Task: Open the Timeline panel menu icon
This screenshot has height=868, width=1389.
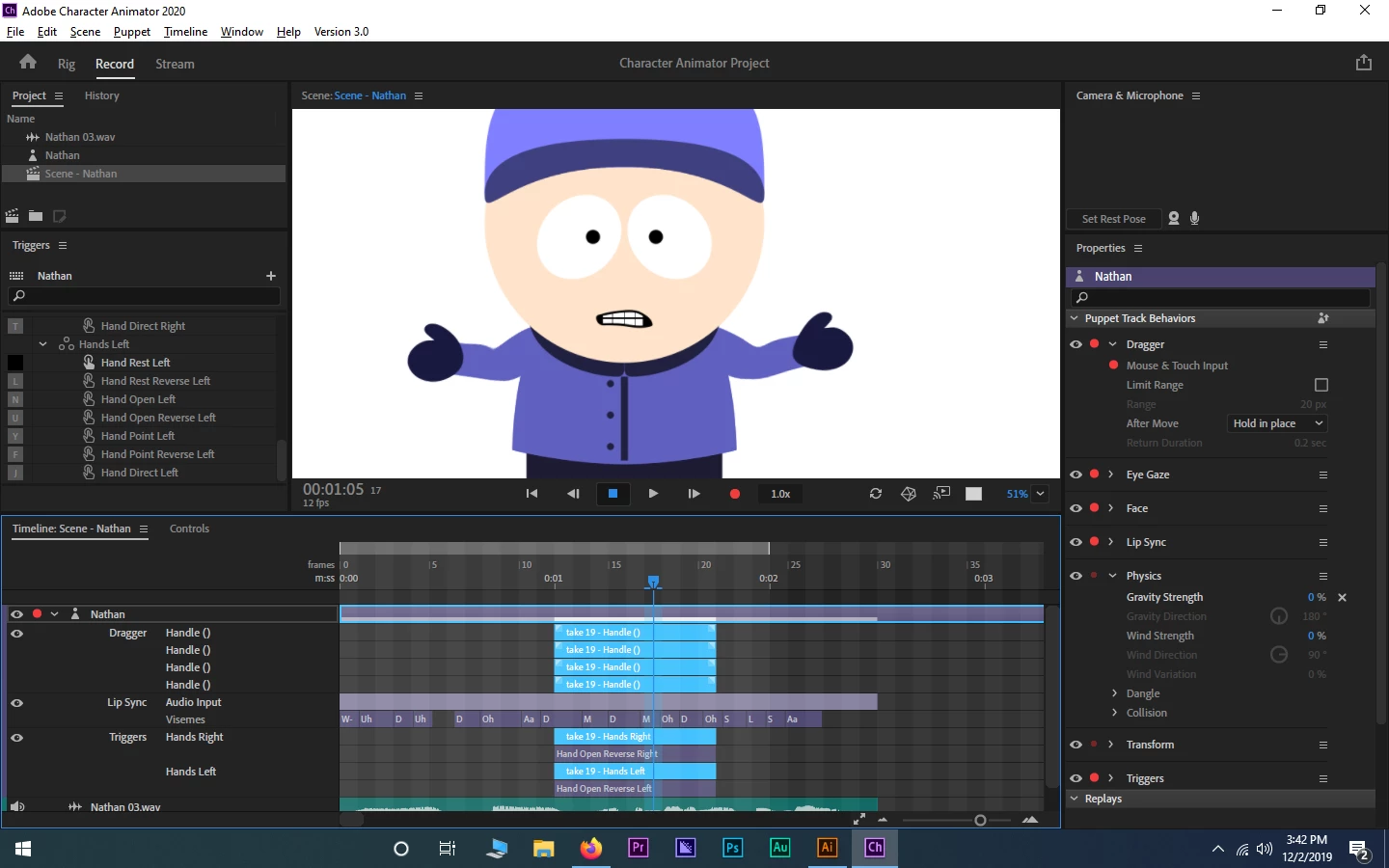Action: point(144,529)
